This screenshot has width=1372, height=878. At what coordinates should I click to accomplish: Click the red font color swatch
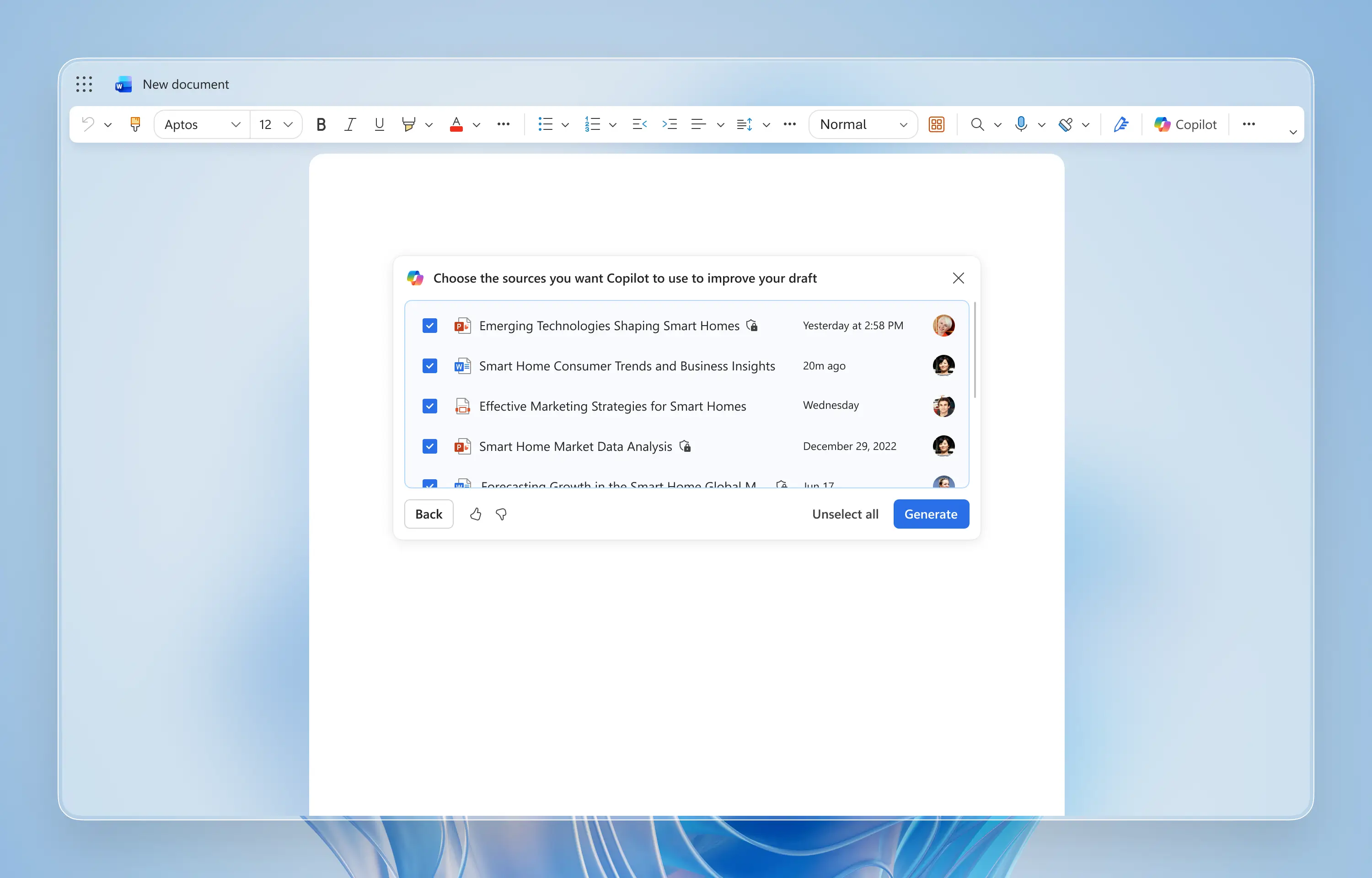(456, 124)
